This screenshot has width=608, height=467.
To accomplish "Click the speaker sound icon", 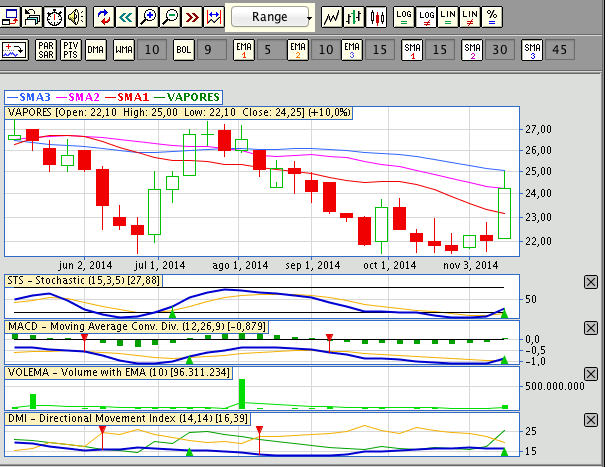I will (x=77, y=17).
